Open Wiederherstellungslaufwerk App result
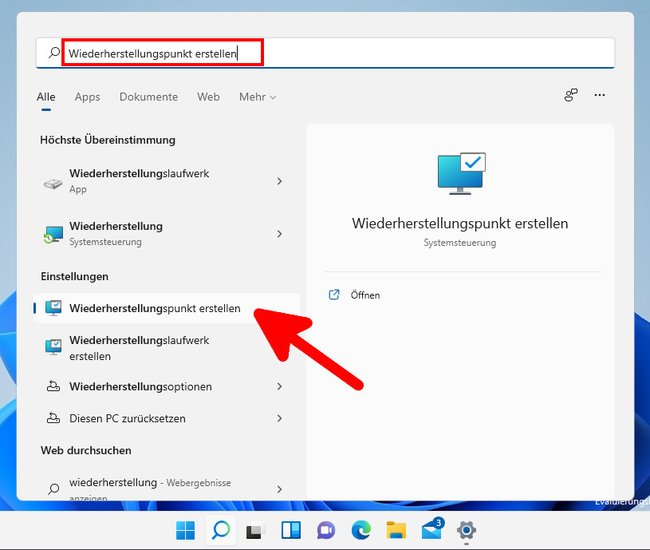 [166, 181]
